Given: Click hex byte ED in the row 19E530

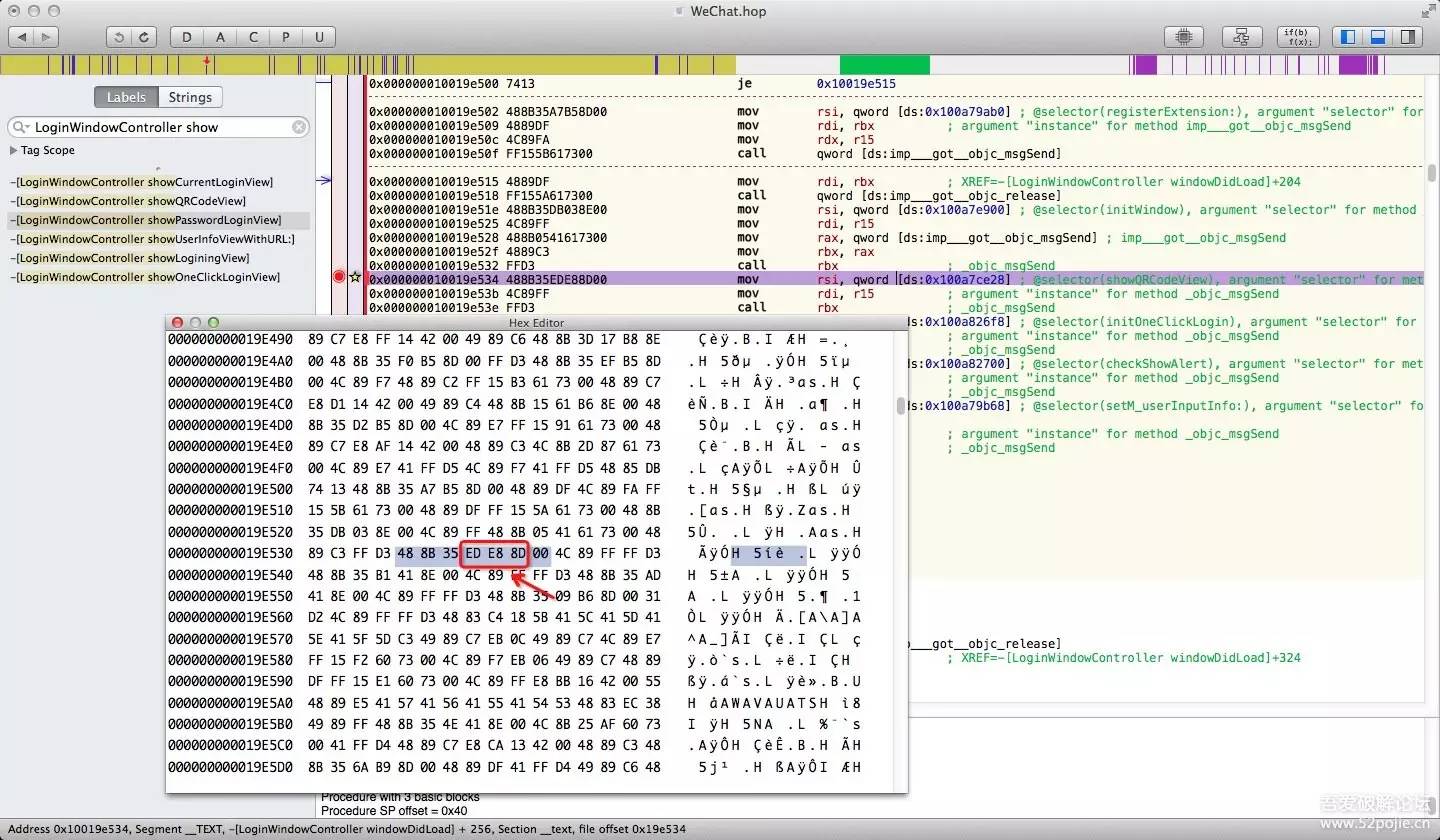Looking at the screenshot, I should 473,553.
